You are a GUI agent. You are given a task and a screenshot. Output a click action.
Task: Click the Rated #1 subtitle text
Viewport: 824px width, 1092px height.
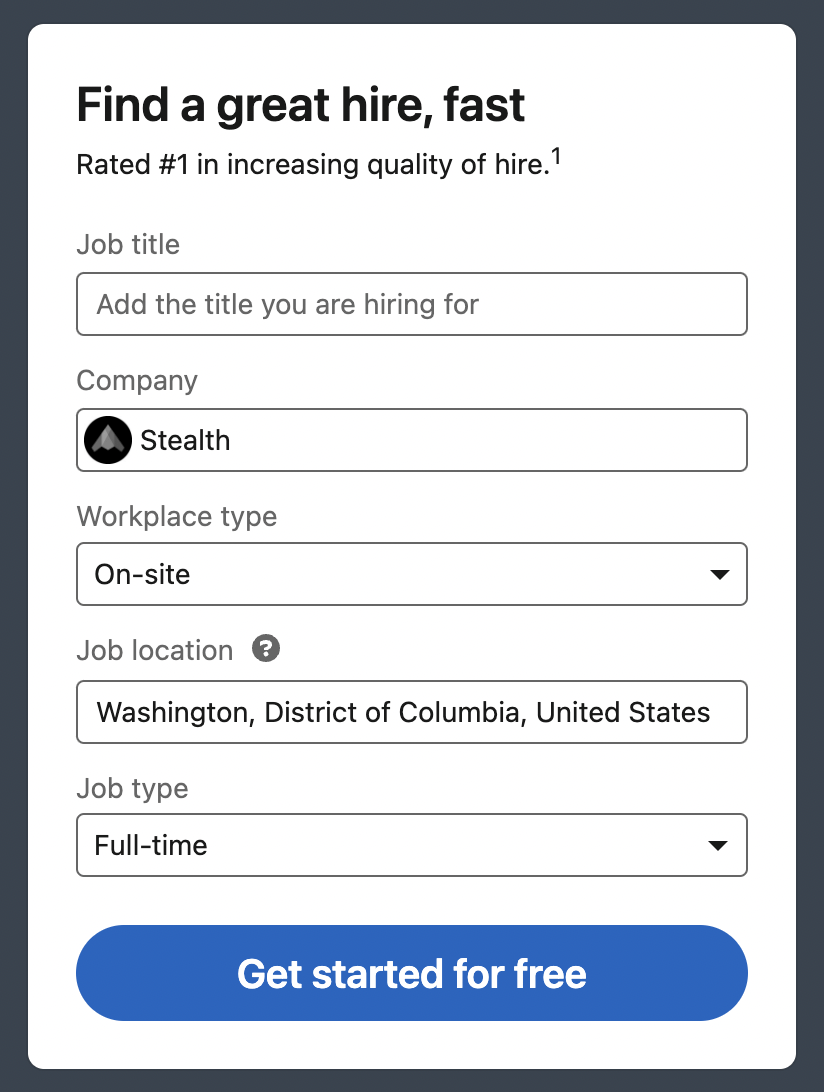click(313, 165)
